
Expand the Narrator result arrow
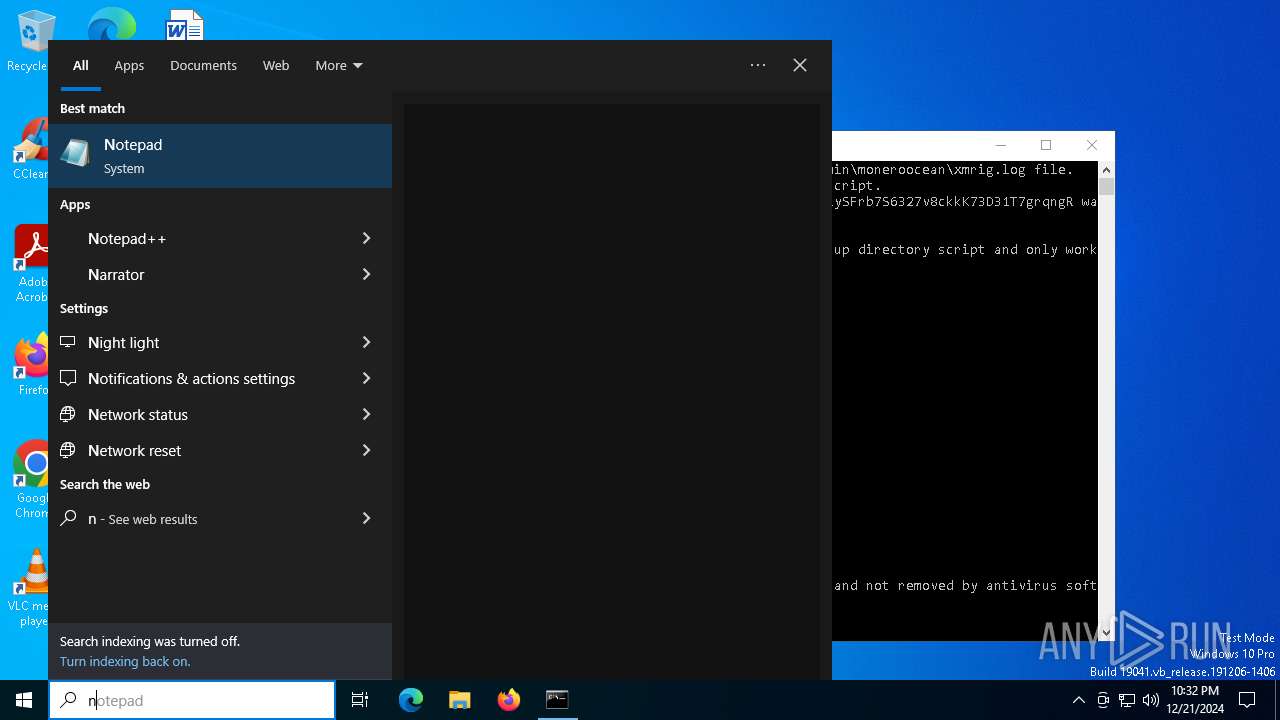(366, 274)
